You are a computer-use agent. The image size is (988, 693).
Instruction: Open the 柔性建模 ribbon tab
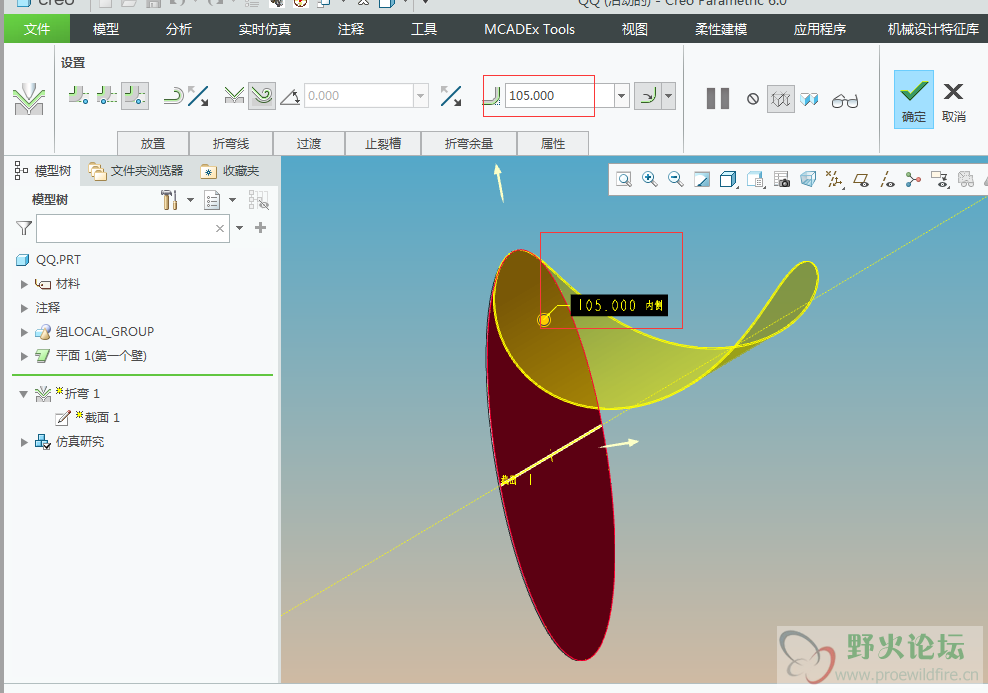pyautogui.click(x=721, y=29)
